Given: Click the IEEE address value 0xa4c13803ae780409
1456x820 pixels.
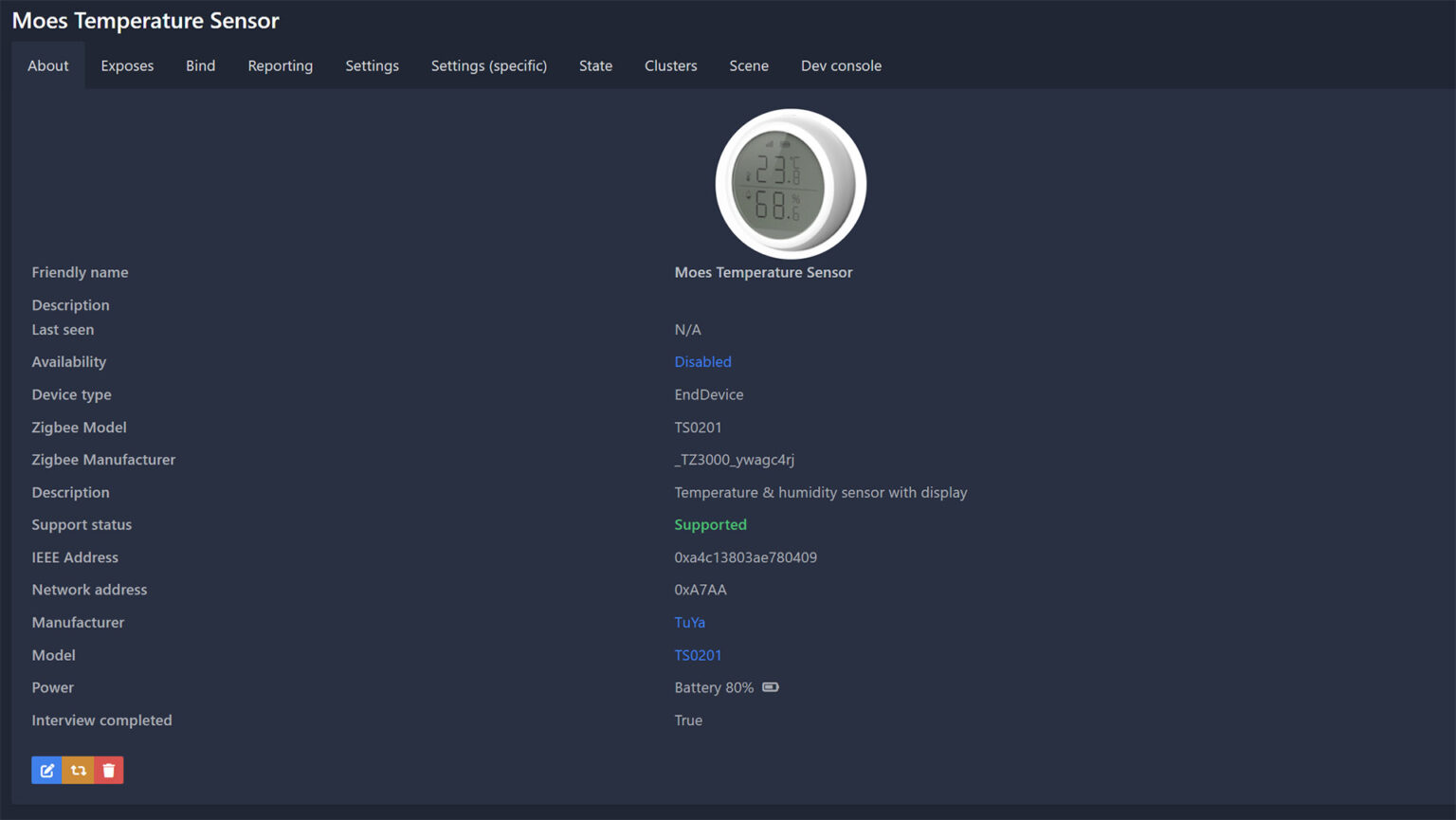Looking at the screenshot, I should [x=745, y=557].
